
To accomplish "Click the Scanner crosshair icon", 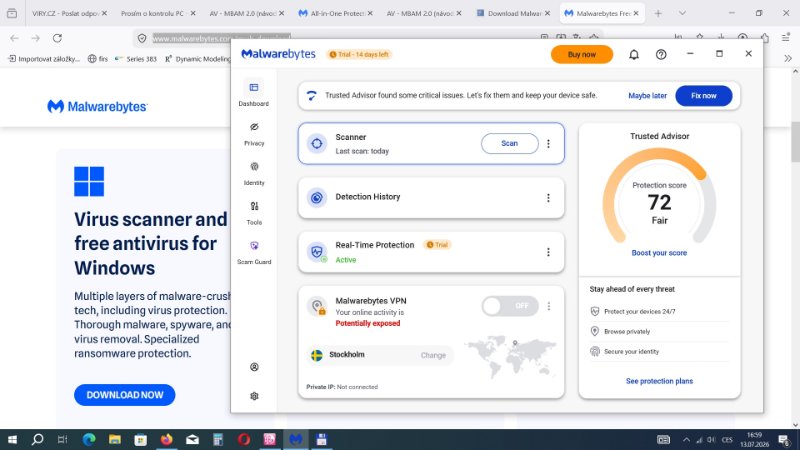I will 317,143.
